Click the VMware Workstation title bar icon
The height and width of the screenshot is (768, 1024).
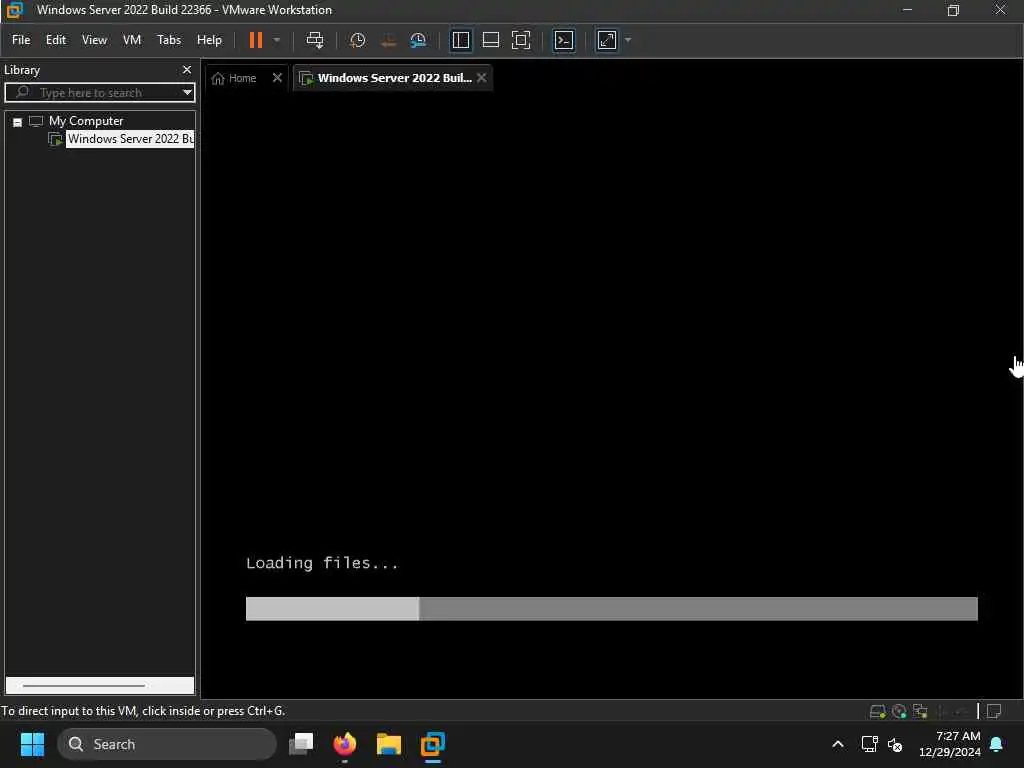click(x=14, y=10)
